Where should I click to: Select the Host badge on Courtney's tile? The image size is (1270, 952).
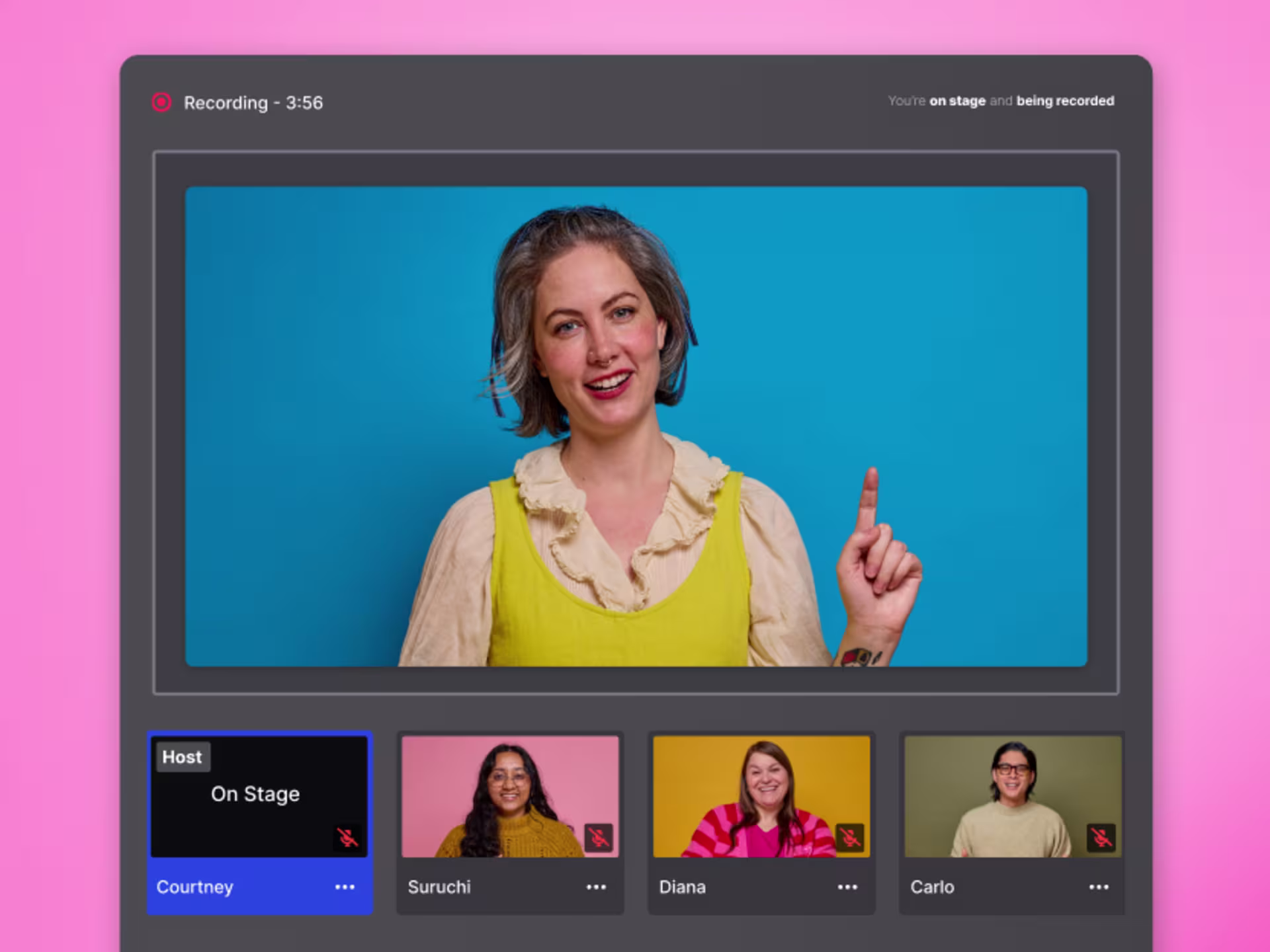pyautogui.click(x=183, y=757)
